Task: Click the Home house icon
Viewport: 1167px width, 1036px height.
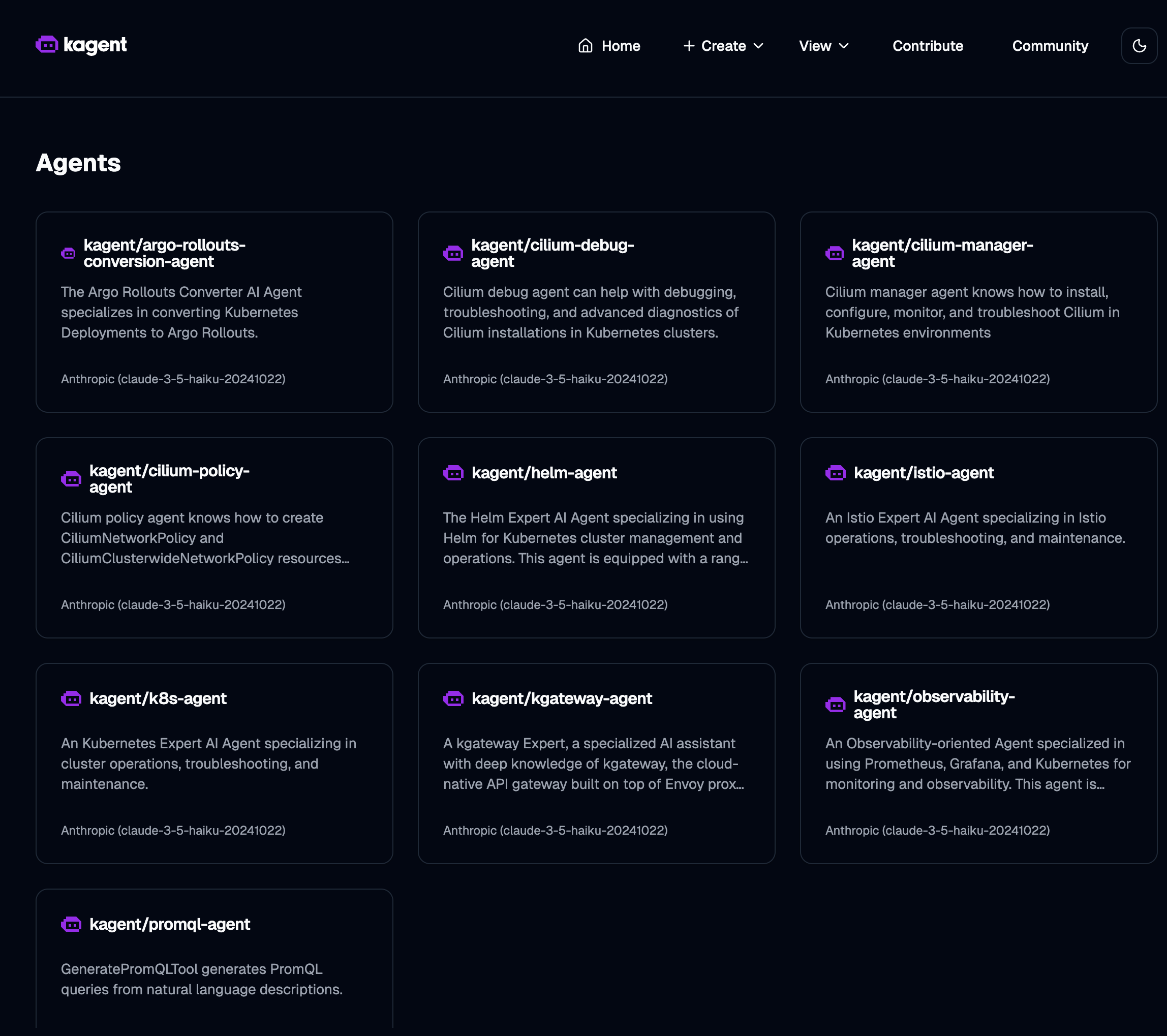Action: pos(585,46)
